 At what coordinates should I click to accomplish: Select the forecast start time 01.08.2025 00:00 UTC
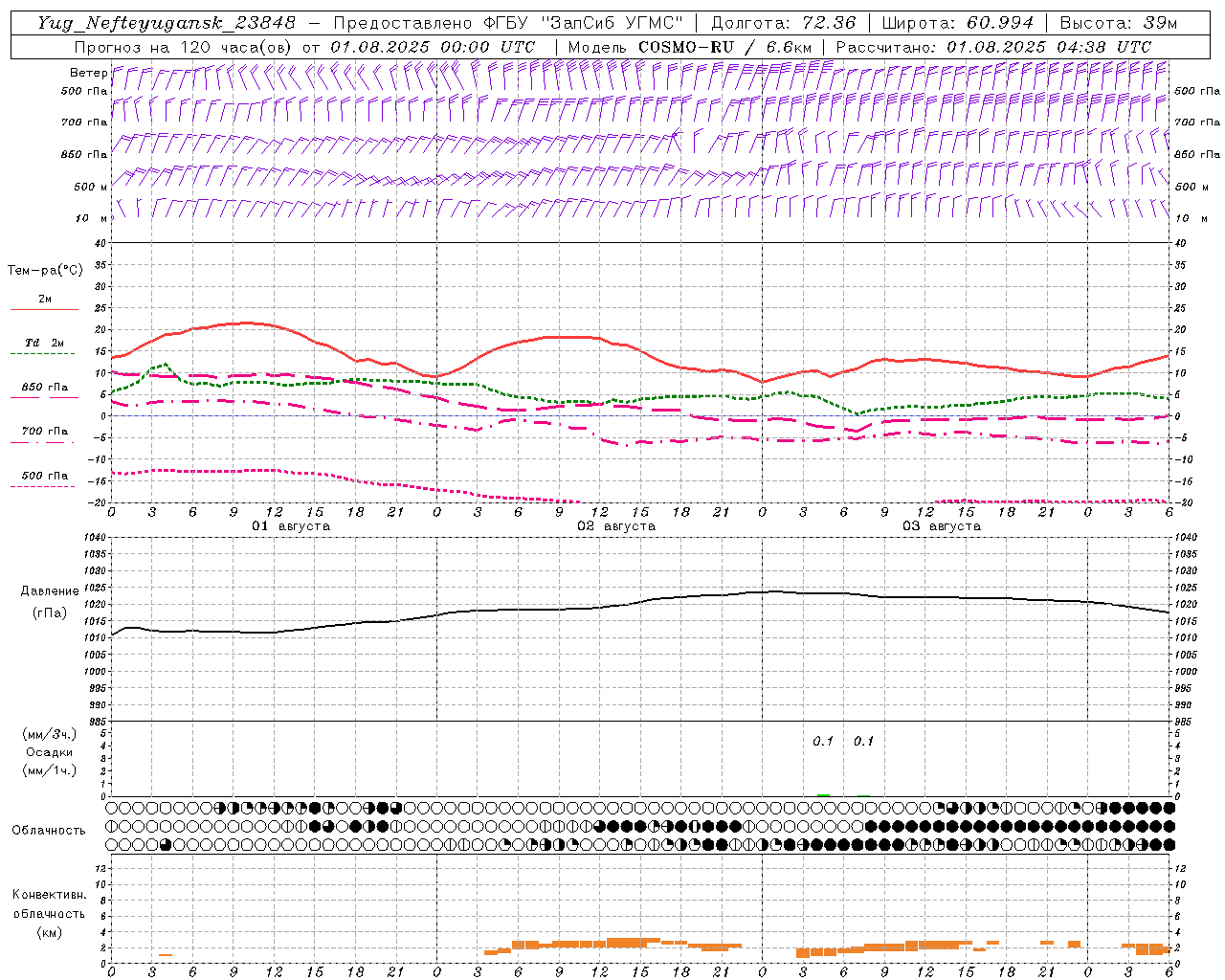[433, 47]
